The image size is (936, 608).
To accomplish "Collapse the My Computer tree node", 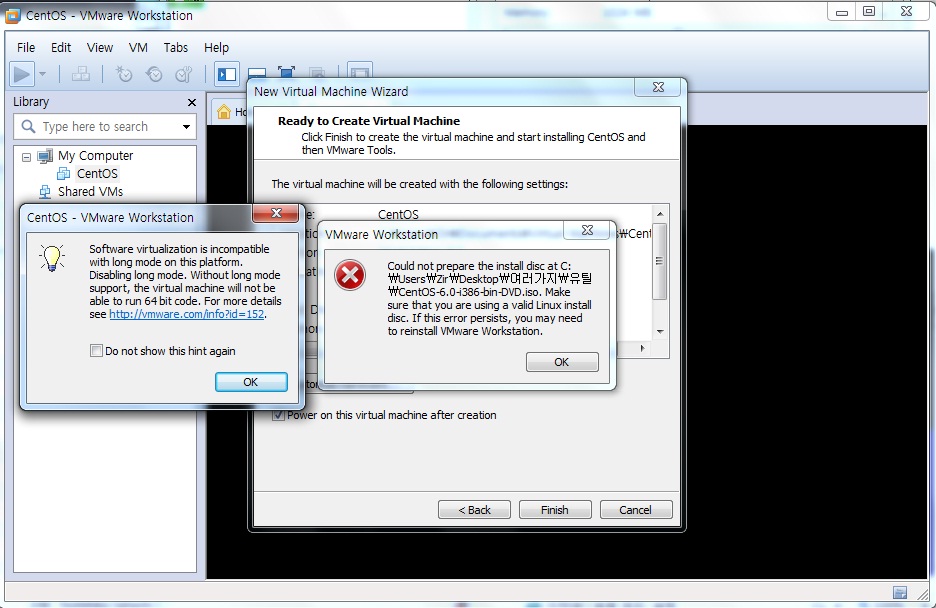I will point(27,156).
